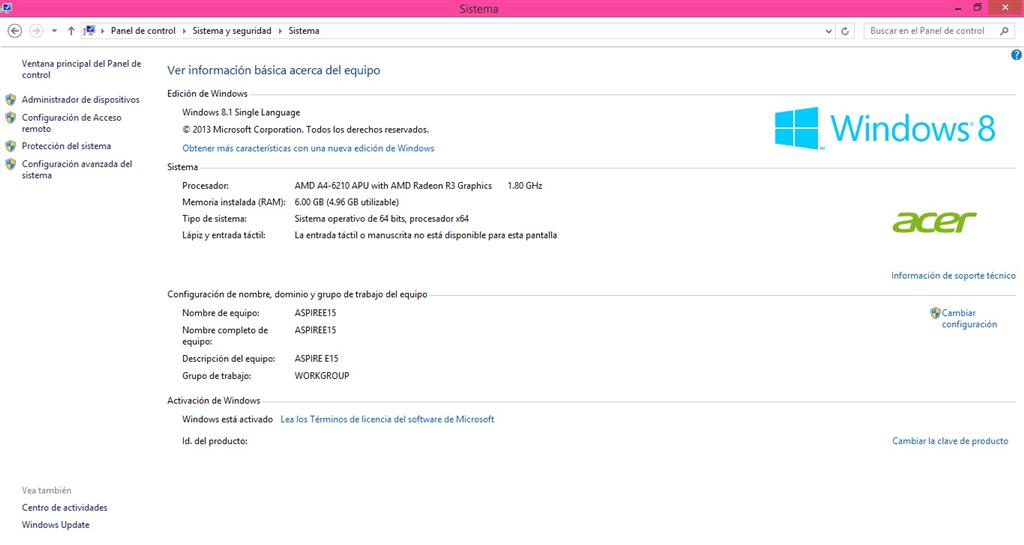Click Cambiar la clave de producto
This screenshot has height=545, width=1024.
[950, 441]
